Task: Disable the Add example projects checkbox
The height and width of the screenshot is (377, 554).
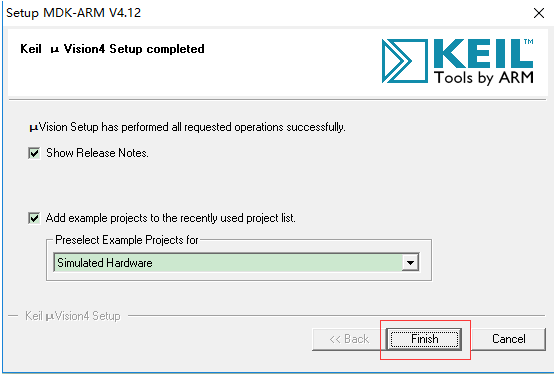Action: tap(34, 218)
